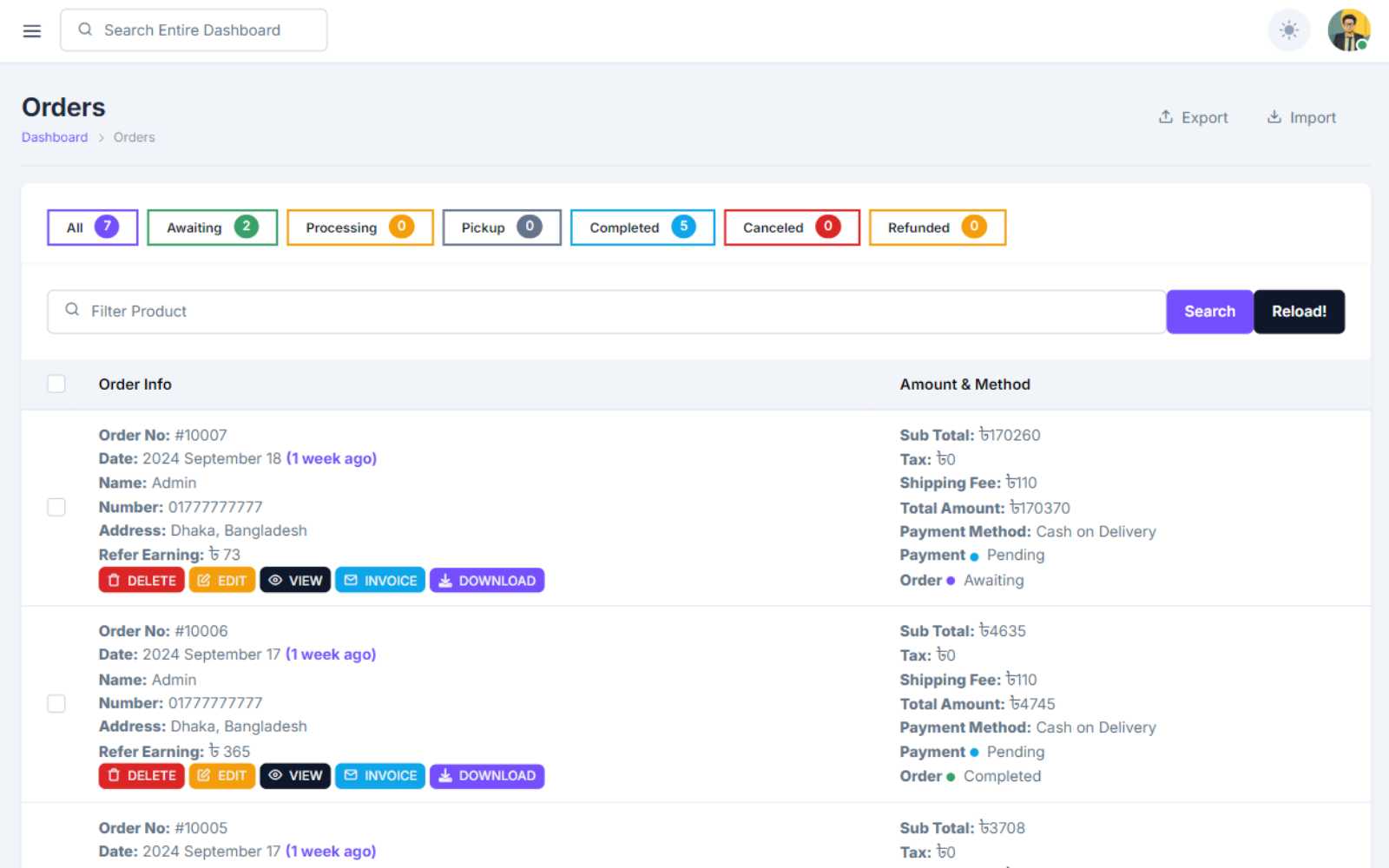Screen dimensions: 1389x868
Task: Filter by Pickup orders
Action: (502, 227)
